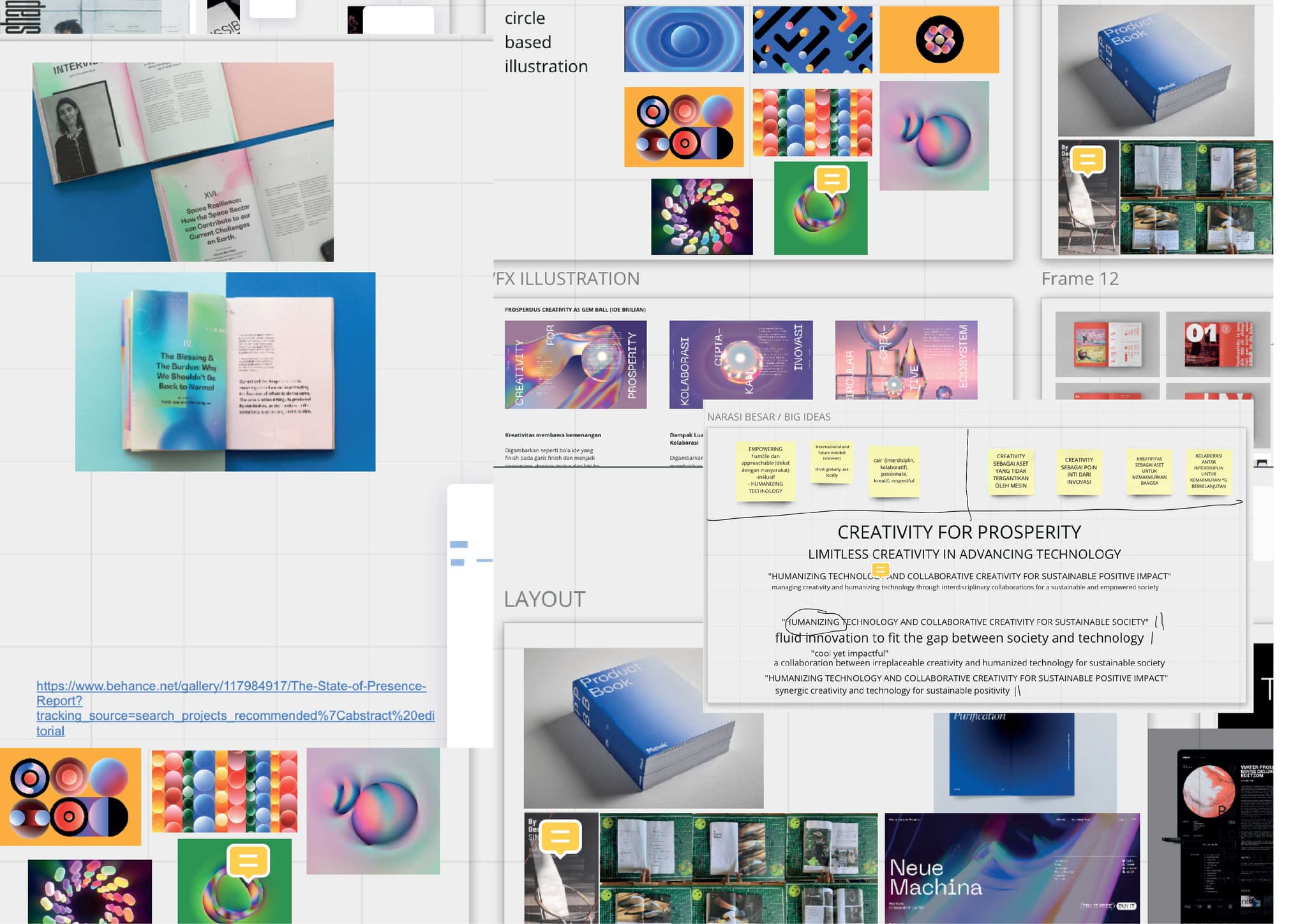Select the 'cool yet impactful' text
This screenshot has width=1307, height=924.
point(849,653)
